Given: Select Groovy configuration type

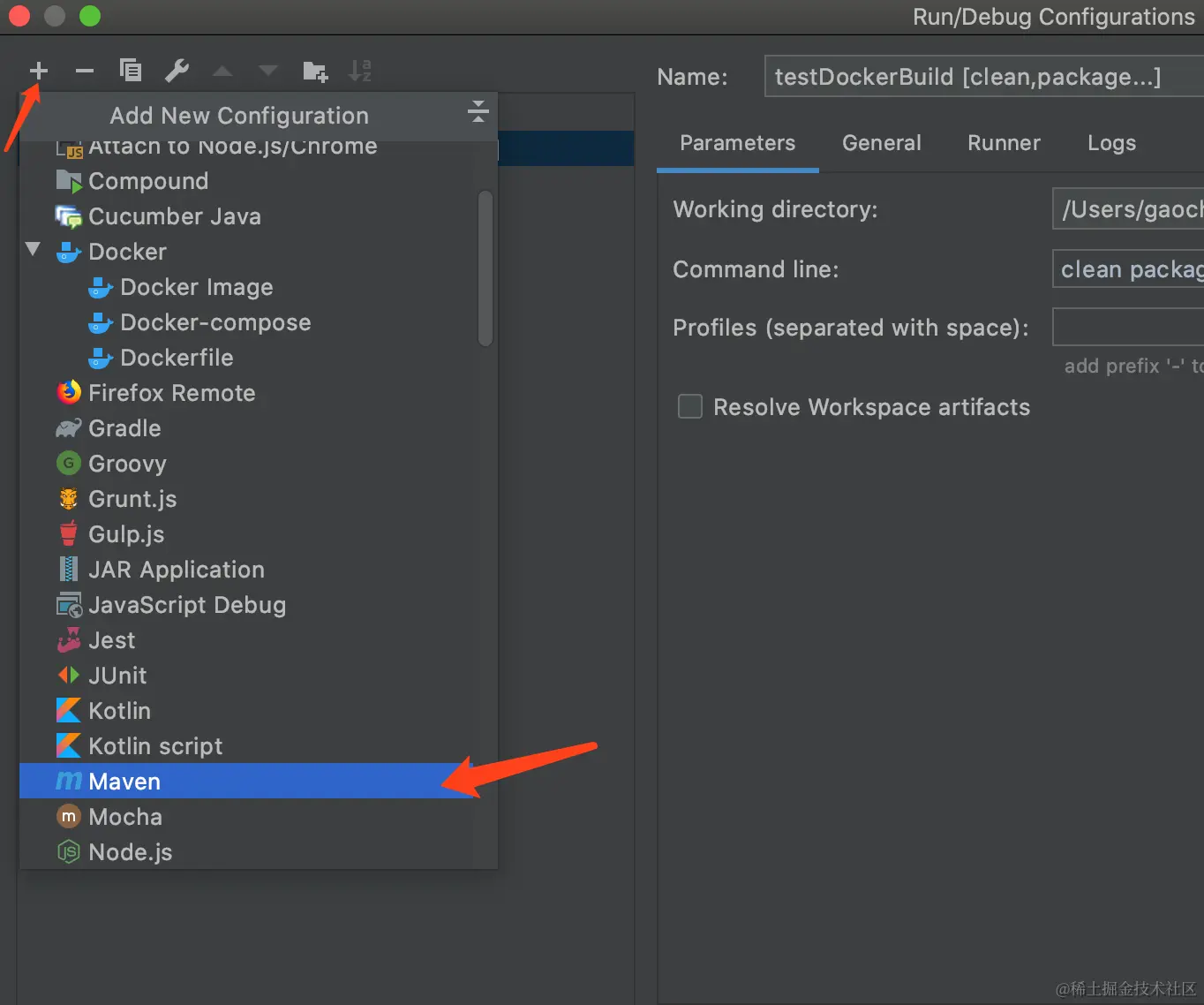Looking at the screenshot, I should pyautogui.click(x=259, y=464).
